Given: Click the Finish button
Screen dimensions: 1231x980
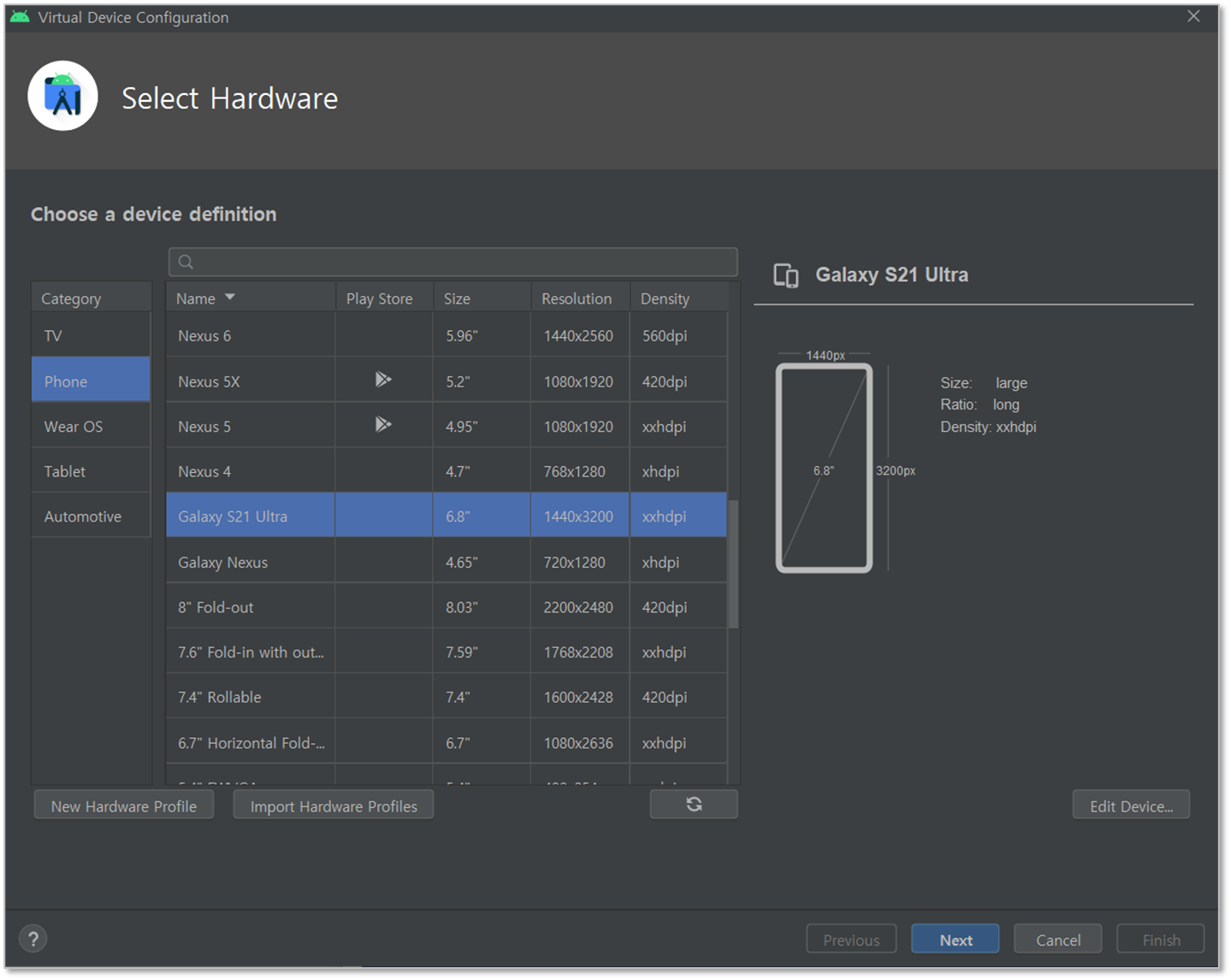Looking at the screenshot, I should pos(1161,939).
